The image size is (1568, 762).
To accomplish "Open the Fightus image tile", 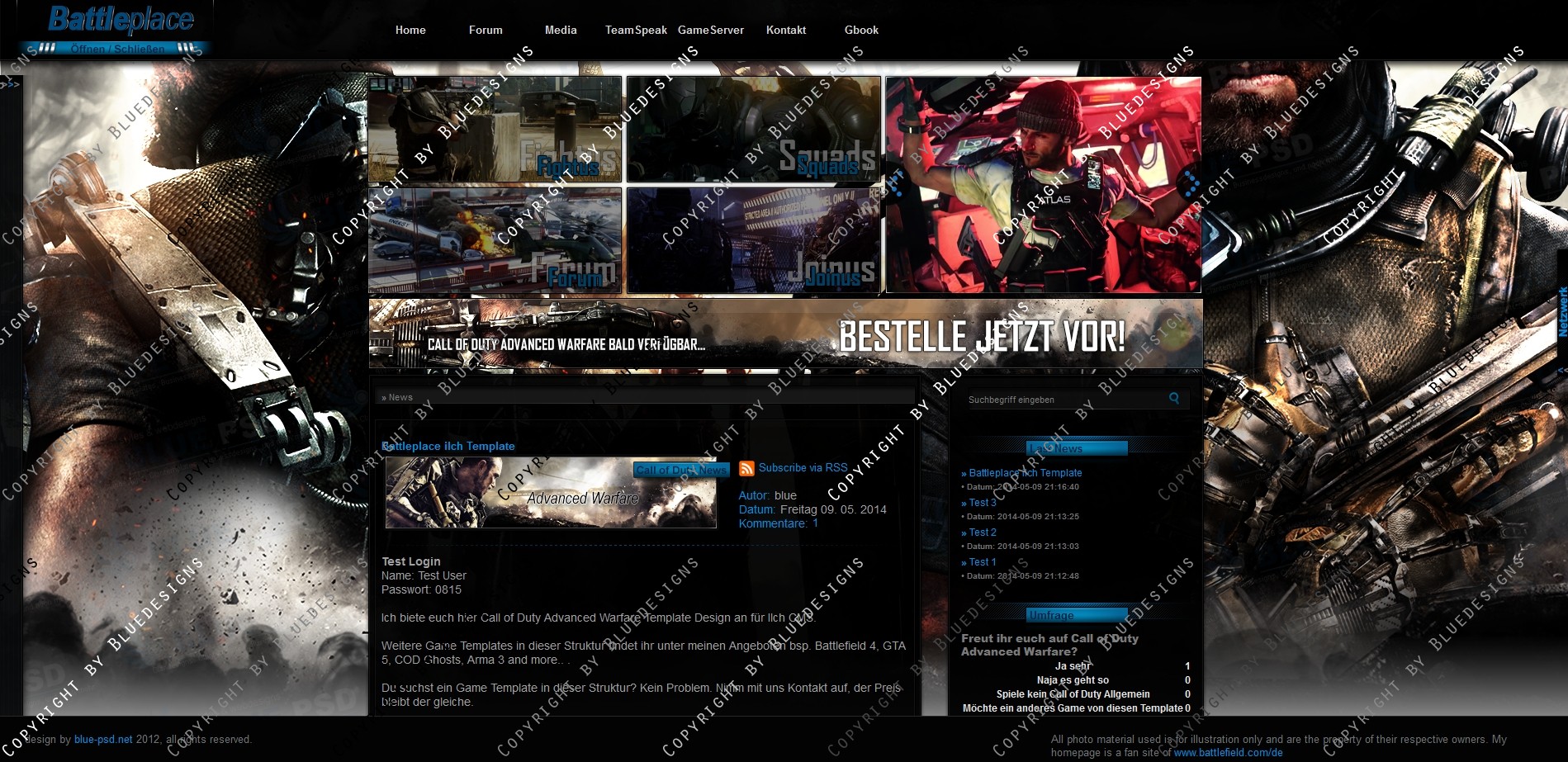I will 495,130.
